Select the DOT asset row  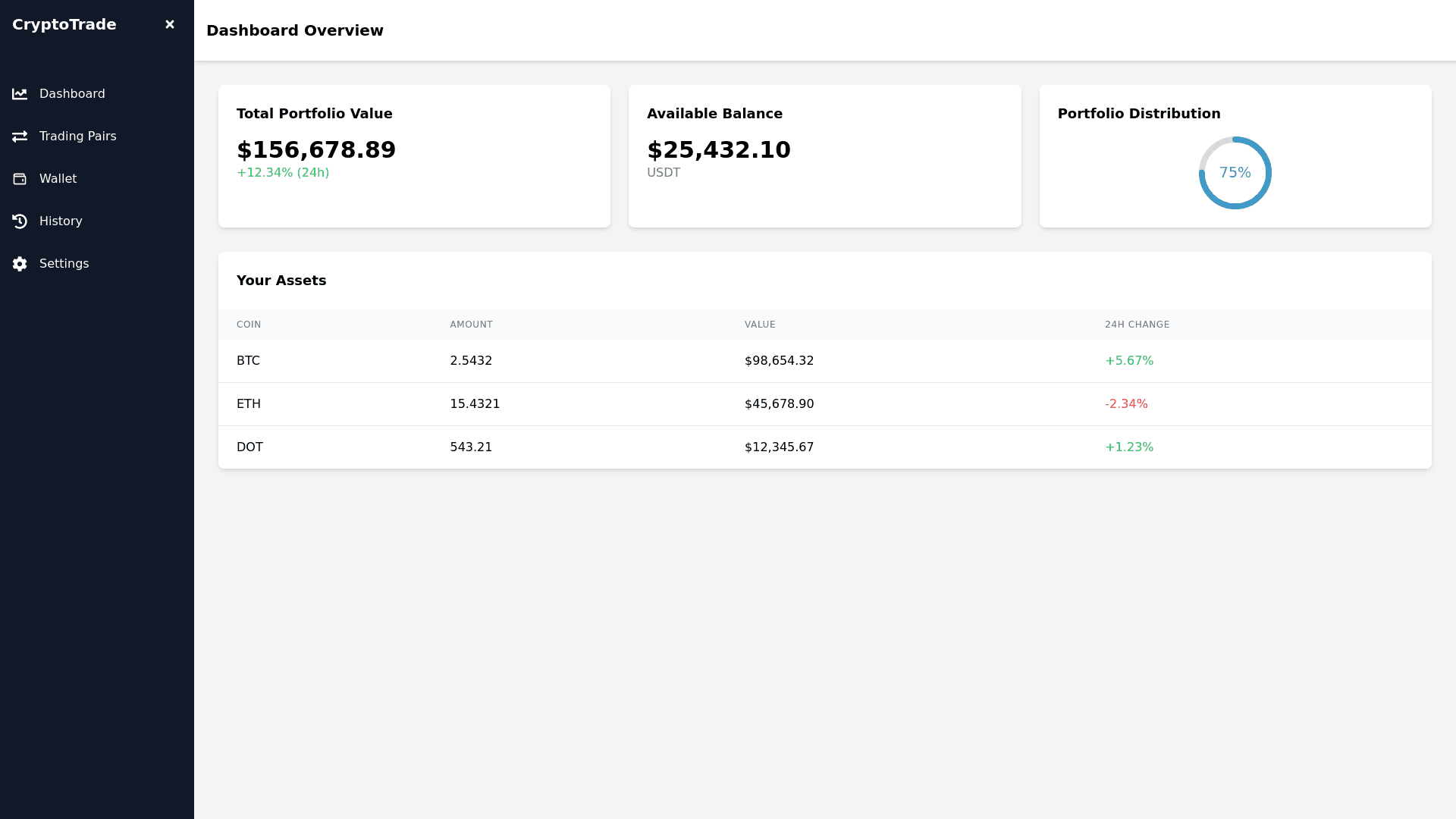pyautogui.click(x=249, y=447)
